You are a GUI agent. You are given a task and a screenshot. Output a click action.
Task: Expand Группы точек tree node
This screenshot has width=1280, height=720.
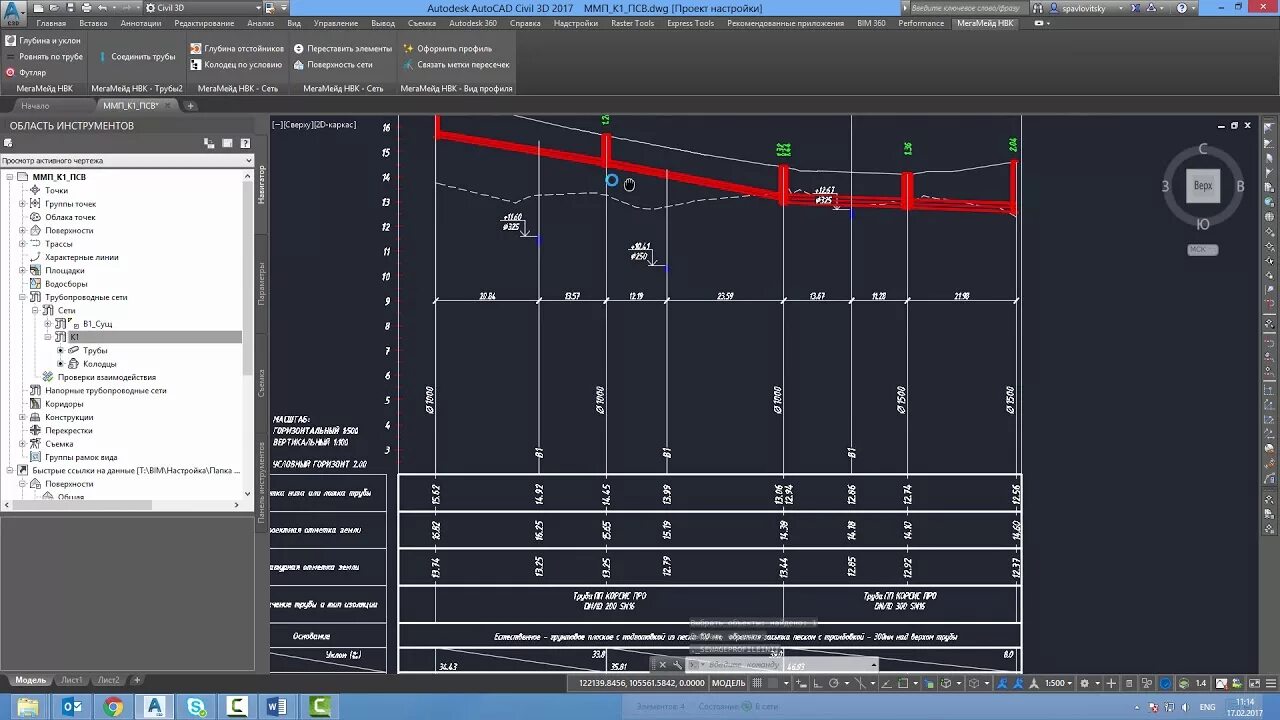[23, 204]
